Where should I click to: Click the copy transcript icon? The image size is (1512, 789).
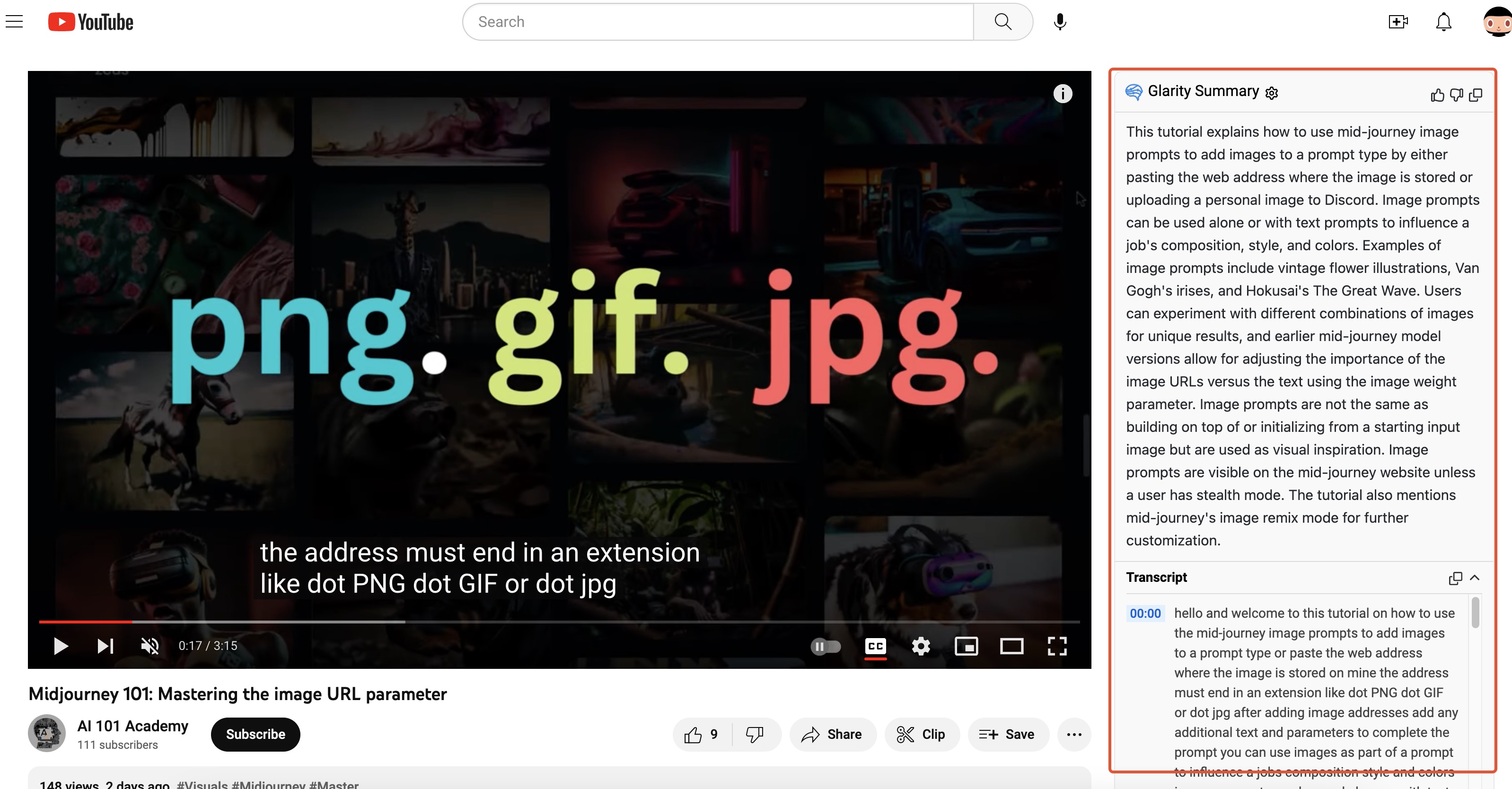[x=1456, y=578]
